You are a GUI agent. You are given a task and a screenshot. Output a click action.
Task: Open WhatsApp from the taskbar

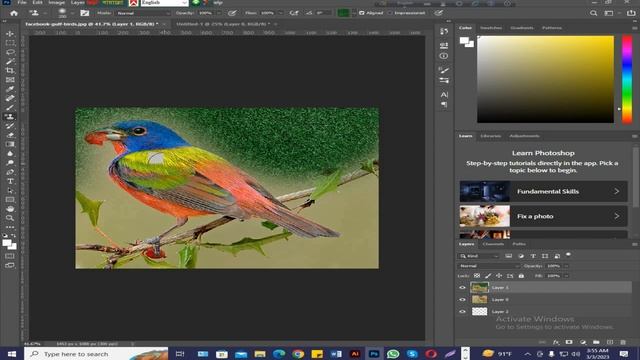393,354
